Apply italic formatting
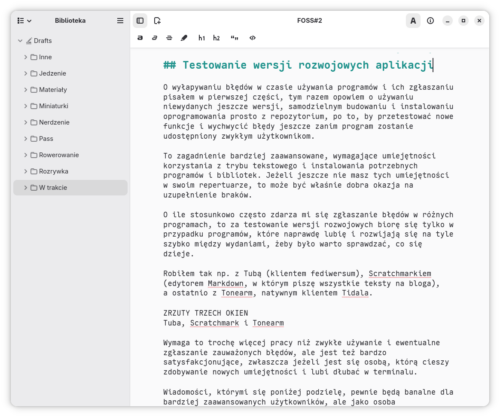 154,38
